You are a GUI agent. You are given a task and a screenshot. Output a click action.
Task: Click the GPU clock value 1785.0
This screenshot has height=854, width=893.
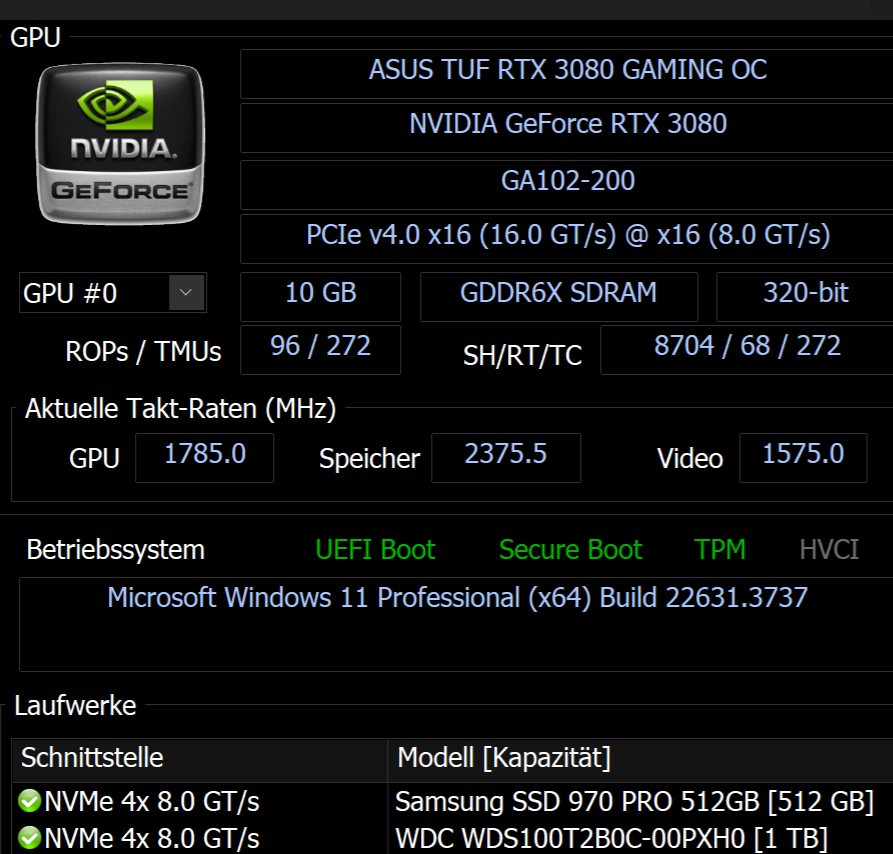point(204,458)
